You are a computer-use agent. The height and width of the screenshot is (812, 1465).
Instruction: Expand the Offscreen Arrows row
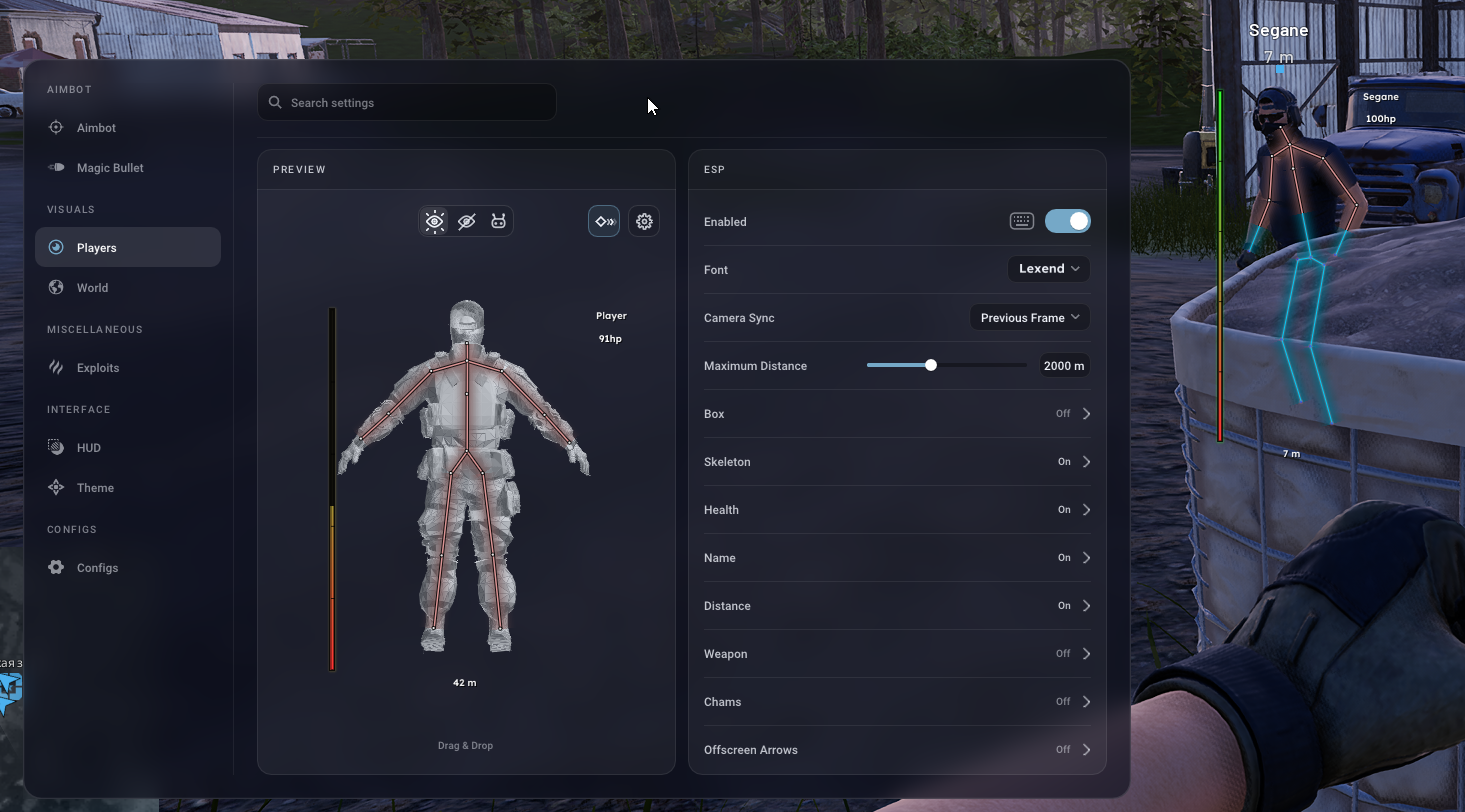(x=897, y=750)
